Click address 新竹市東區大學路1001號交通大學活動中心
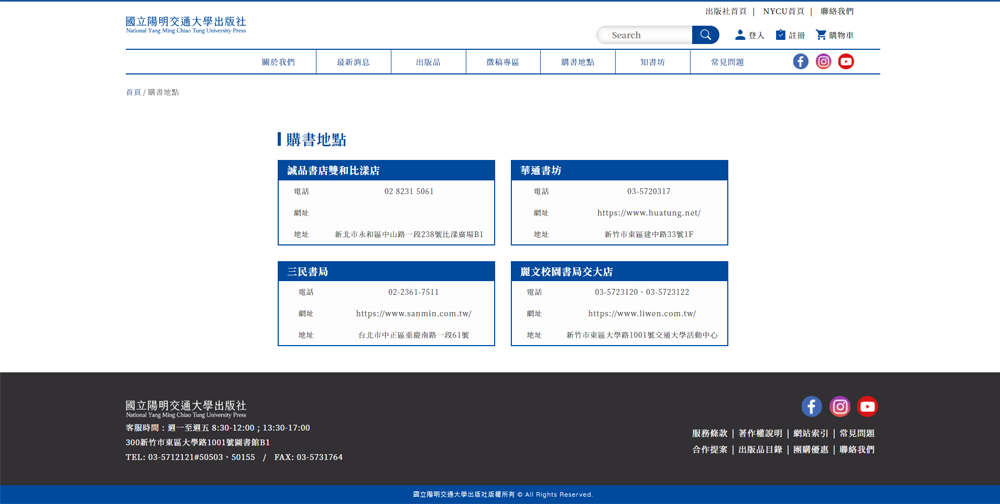The image size is (1000, 504). click(642, 336)
